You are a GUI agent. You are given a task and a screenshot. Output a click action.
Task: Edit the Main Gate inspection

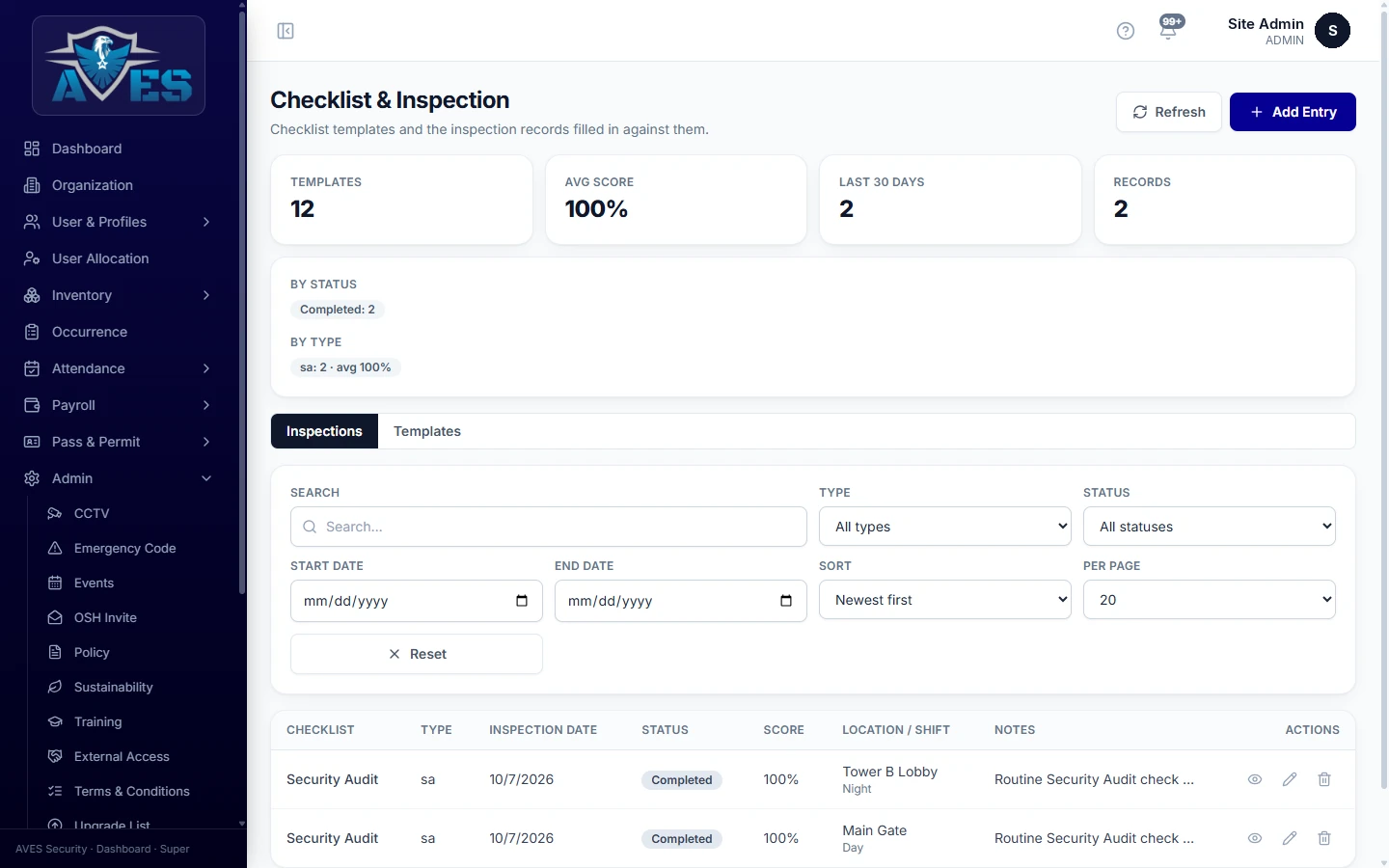tap(1290, 838)
